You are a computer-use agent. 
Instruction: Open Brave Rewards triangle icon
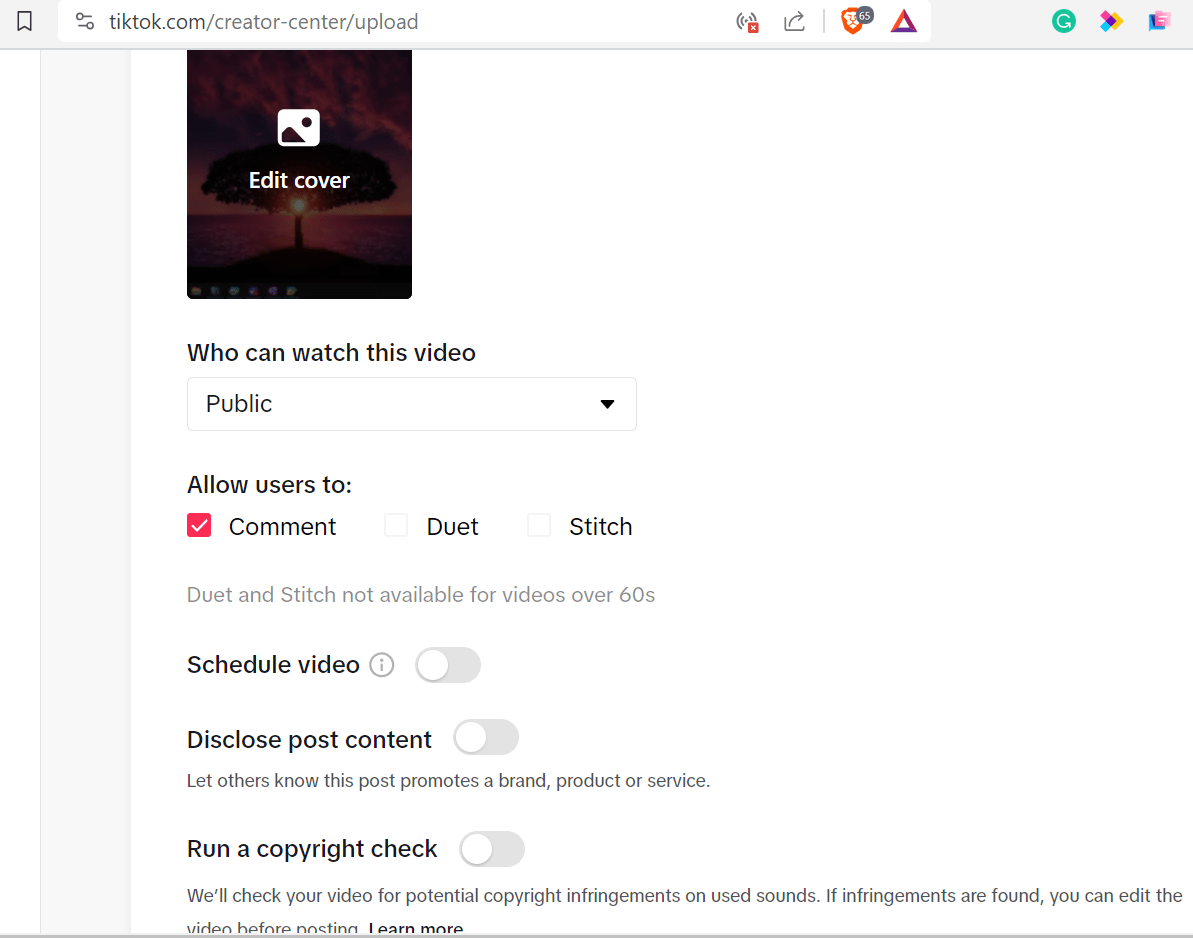[x=904, y=21]
